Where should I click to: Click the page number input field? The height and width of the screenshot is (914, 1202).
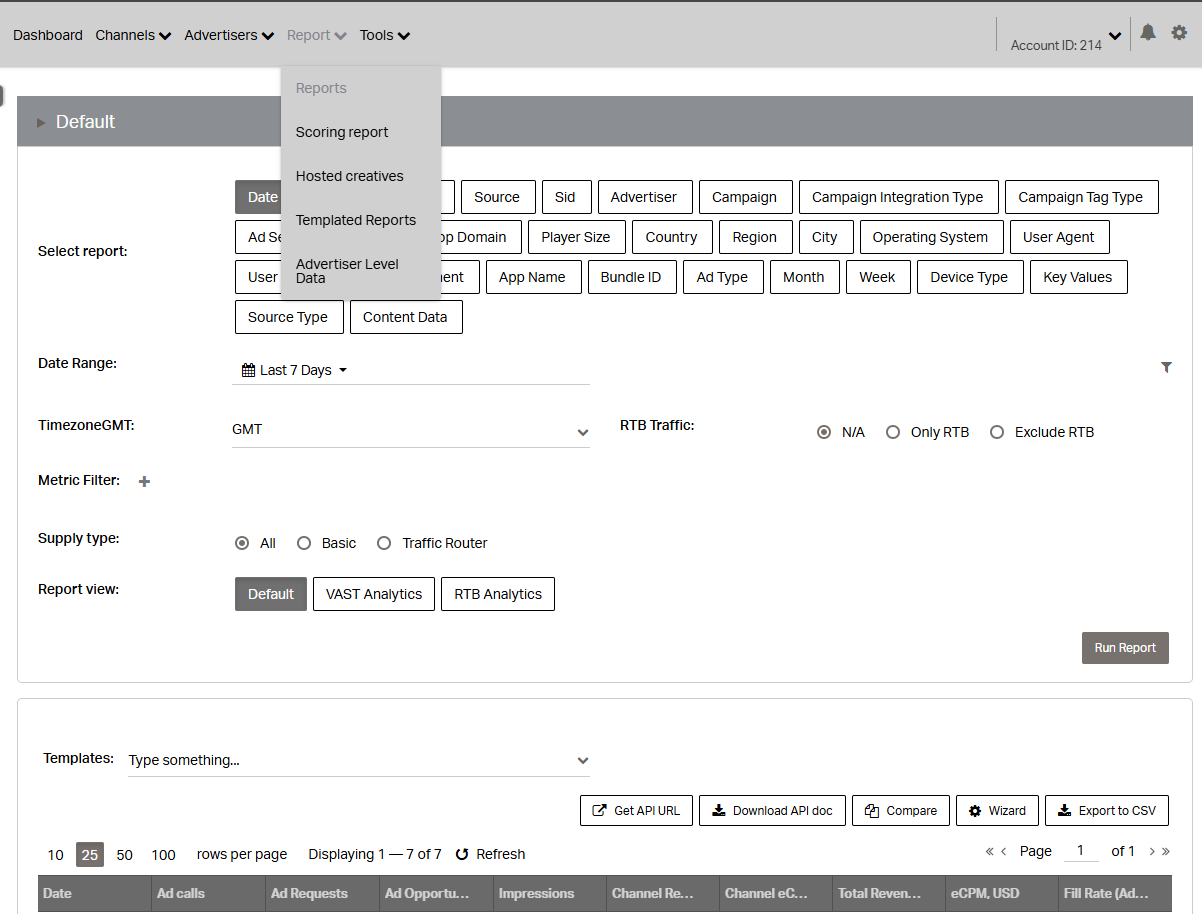(1080, 851)
